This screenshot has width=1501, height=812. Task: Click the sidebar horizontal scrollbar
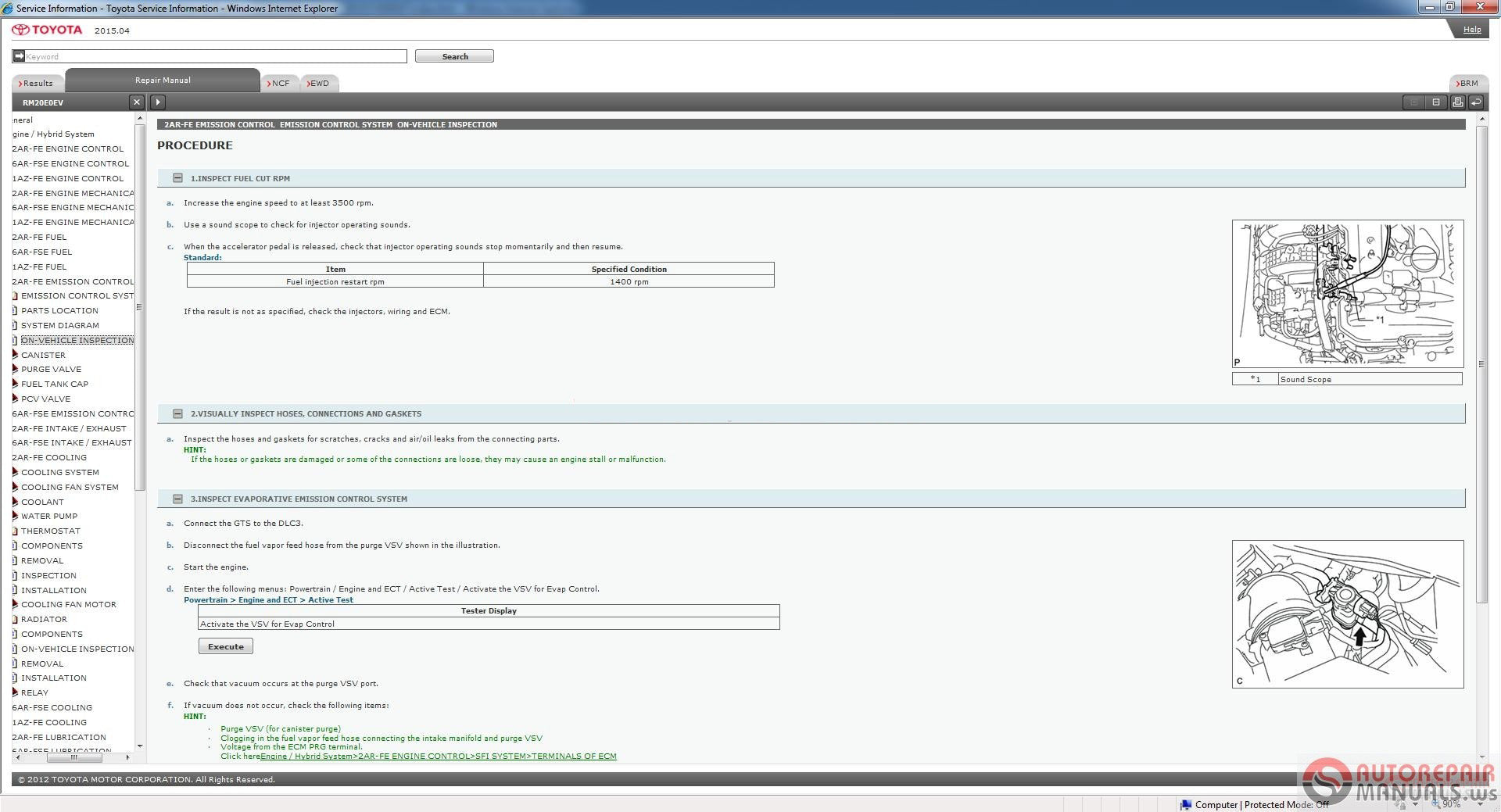coord(73,757)
